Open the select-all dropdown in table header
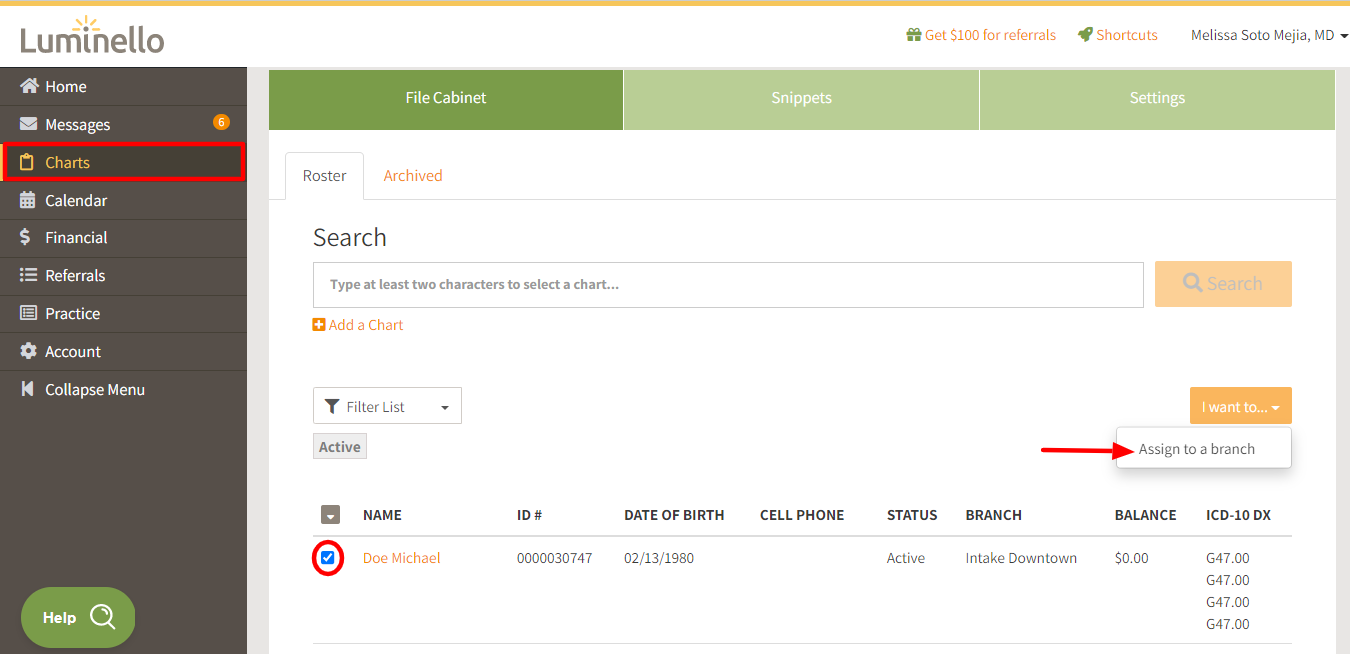Image resolution: width=1350 pixels, height=654 pixels. (x=331, y=515)
